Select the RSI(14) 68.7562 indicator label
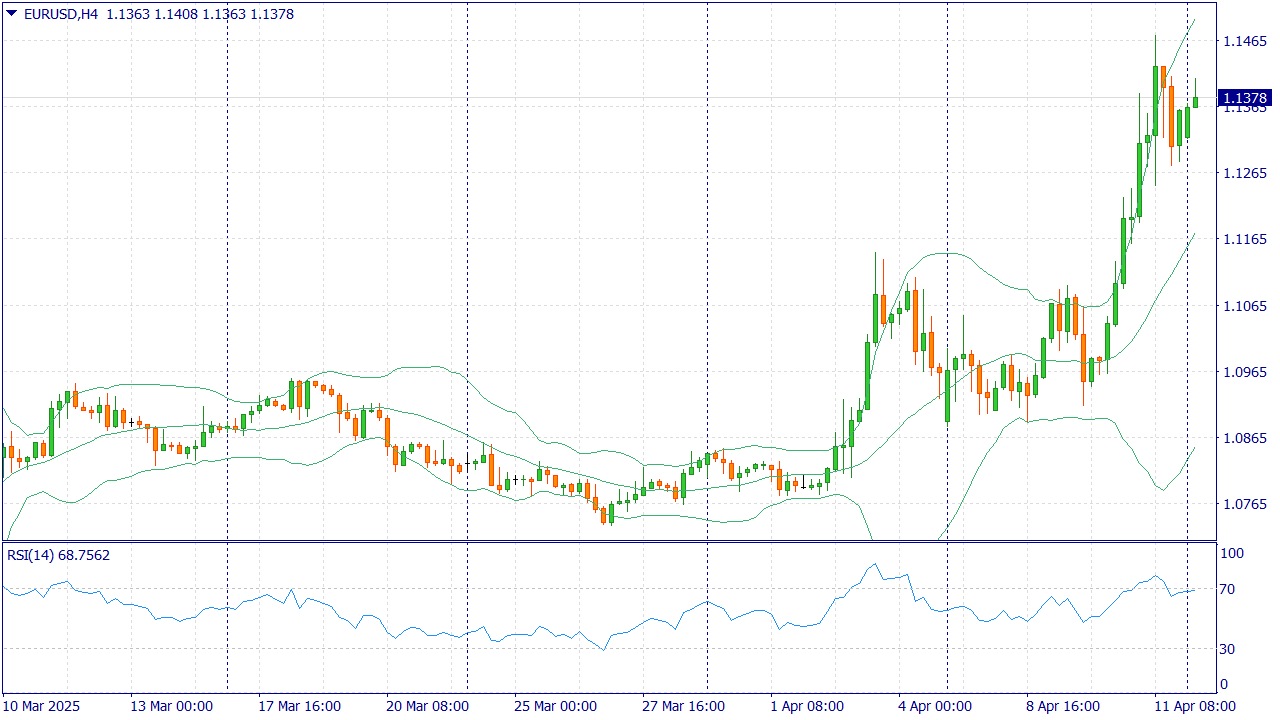 tap(59, 555)
